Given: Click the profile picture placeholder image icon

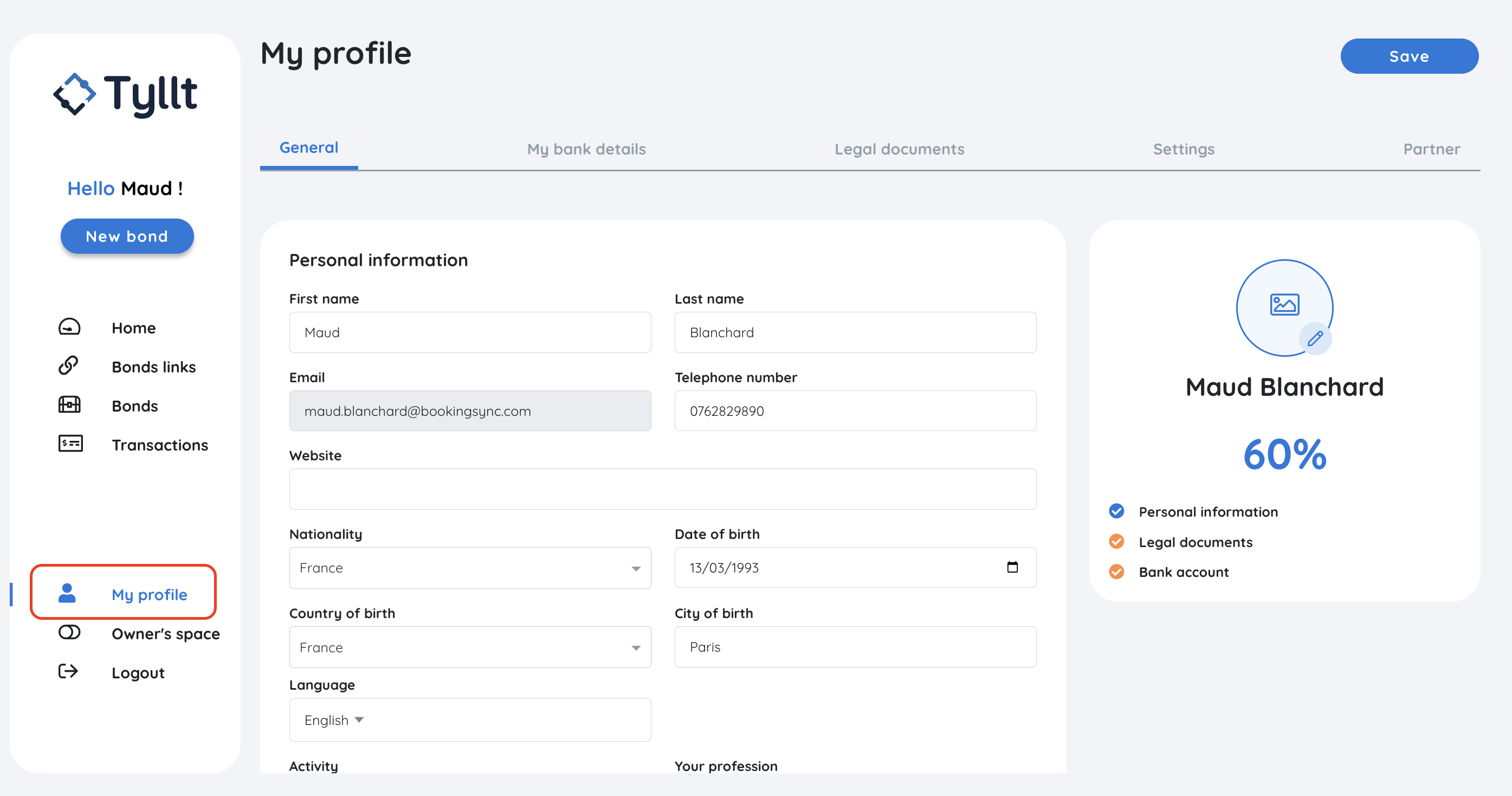Looking at the screenshot, I should point(1284,305).
